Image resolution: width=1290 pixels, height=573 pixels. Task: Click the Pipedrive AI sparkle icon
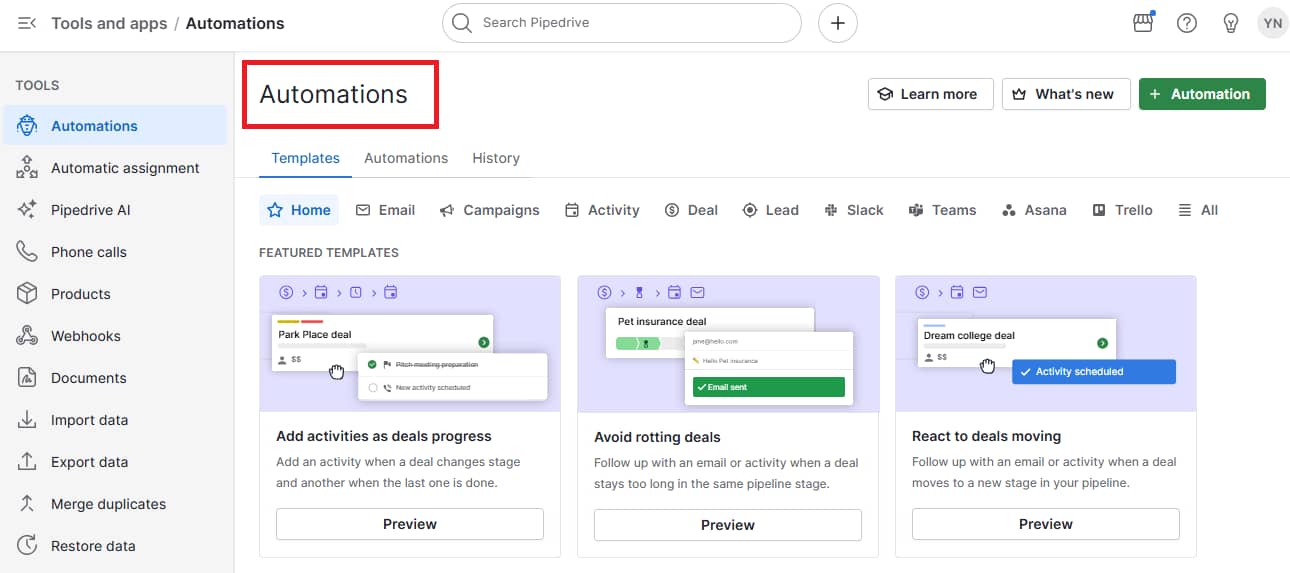pyautogui.click(x=27, y=210)
